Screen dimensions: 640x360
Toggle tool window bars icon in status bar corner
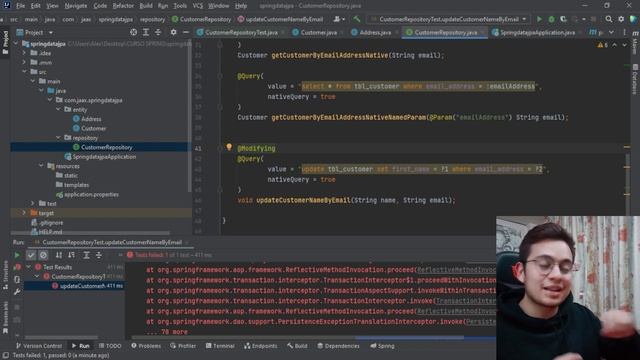tap(5, 356)
